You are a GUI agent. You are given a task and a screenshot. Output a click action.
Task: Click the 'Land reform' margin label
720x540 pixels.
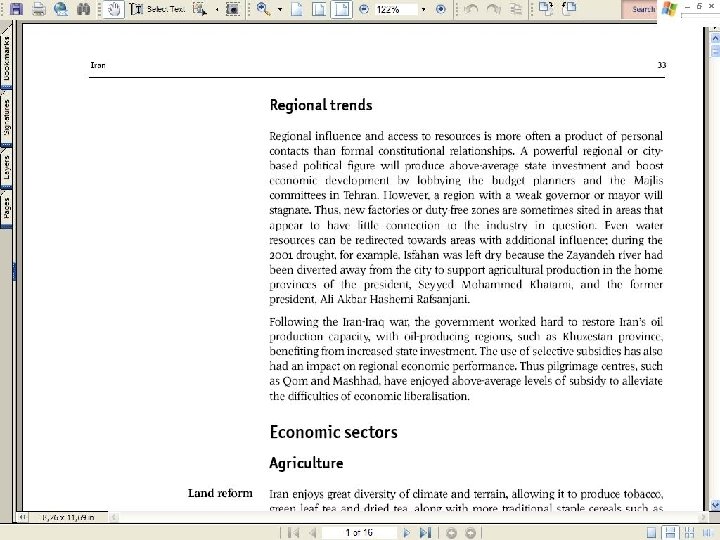220,493
